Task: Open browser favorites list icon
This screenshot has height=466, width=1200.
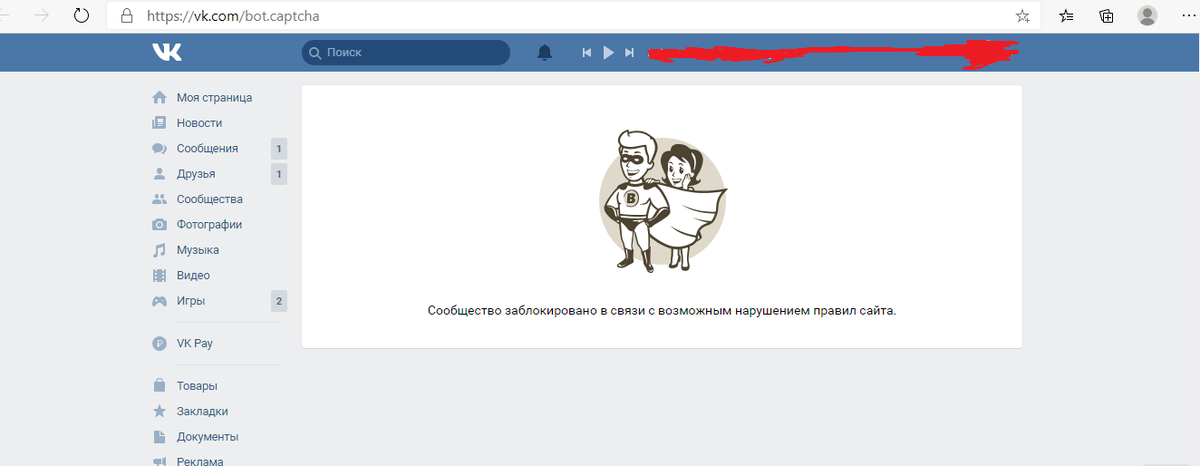Action: tap(1067, 16)
